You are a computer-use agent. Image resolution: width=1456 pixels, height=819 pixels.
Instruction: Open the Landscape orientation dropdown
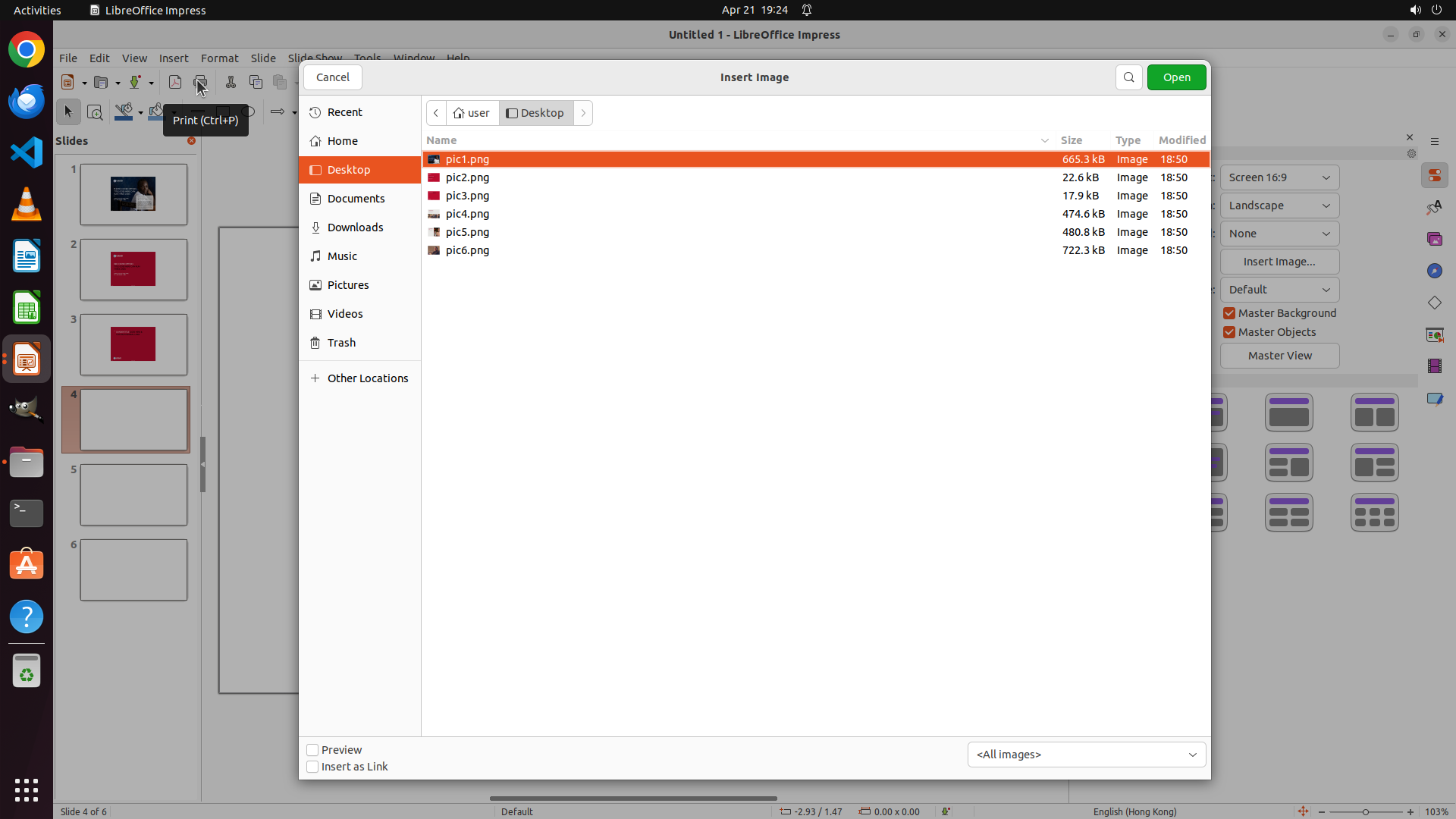click(1279, 206)
